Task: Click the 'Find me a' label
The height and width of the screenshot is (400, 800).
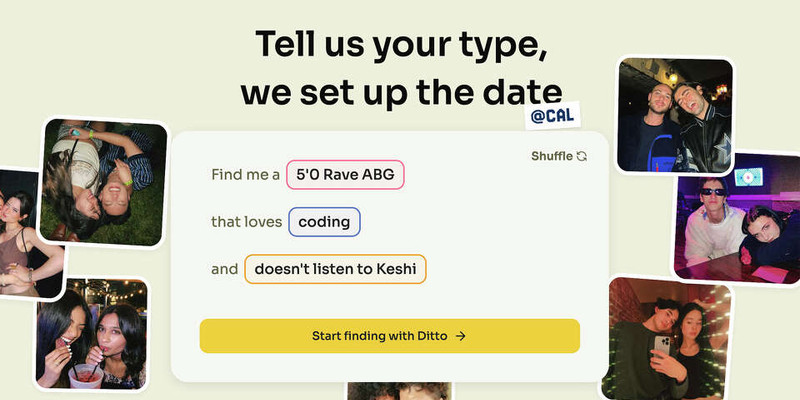Action: pyautogui.click(x=245, y=175)
